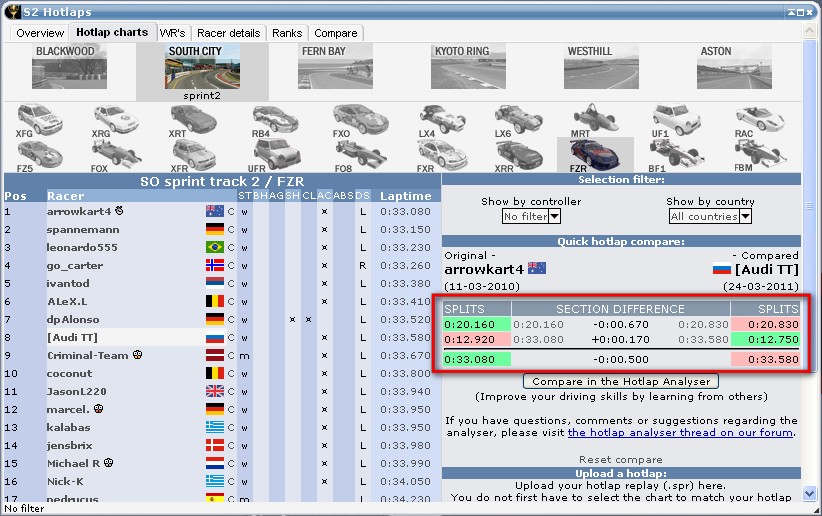Viewport: 822px width, 516px height.
Task: Click racer name Nick-K
Action: 65,481
